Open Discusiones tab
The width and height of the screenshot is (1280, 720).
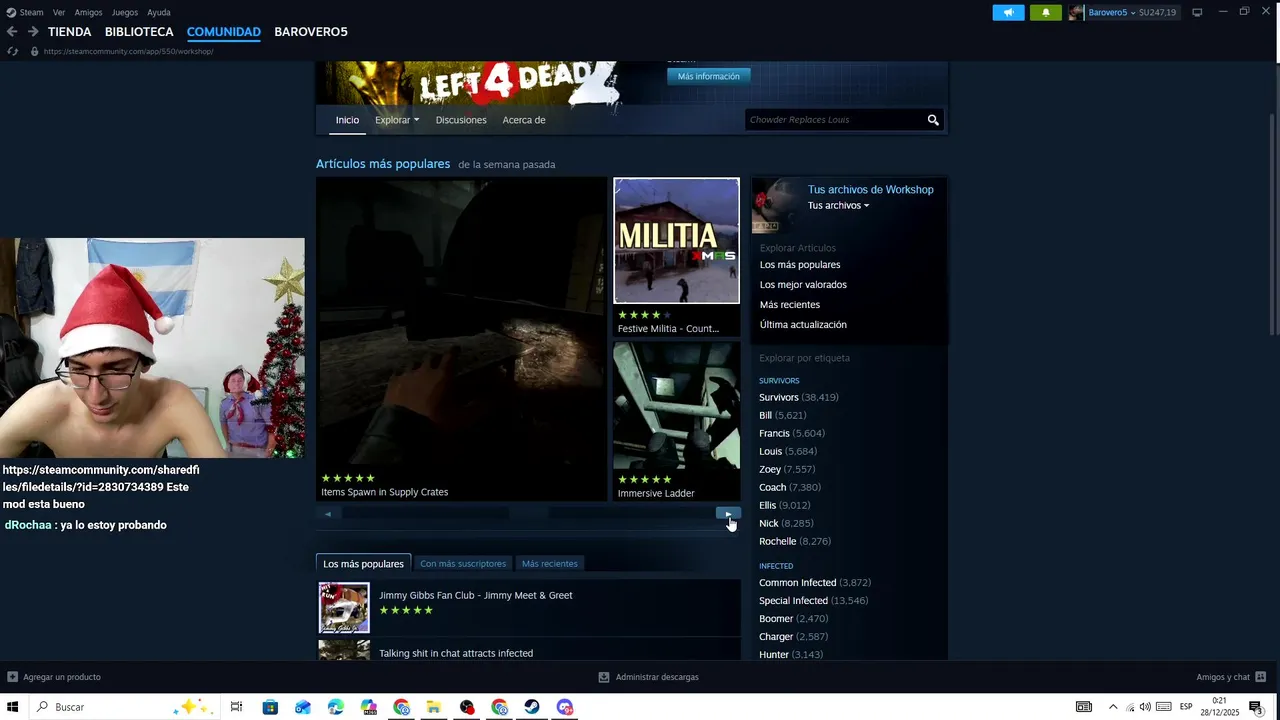[461, 120]
